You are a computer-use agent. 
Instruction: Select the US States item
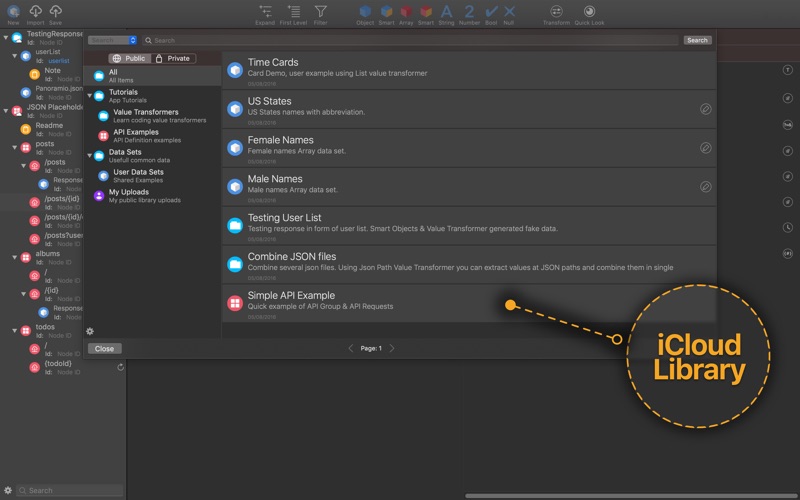469,109
